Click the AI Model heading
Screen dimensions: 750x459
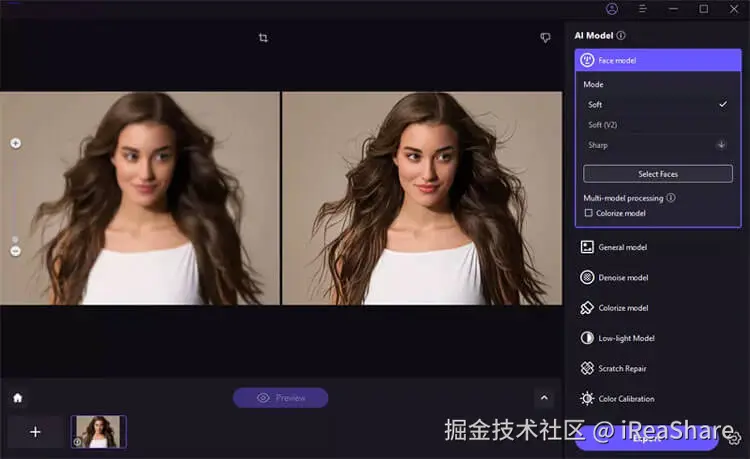click(594, 35)
